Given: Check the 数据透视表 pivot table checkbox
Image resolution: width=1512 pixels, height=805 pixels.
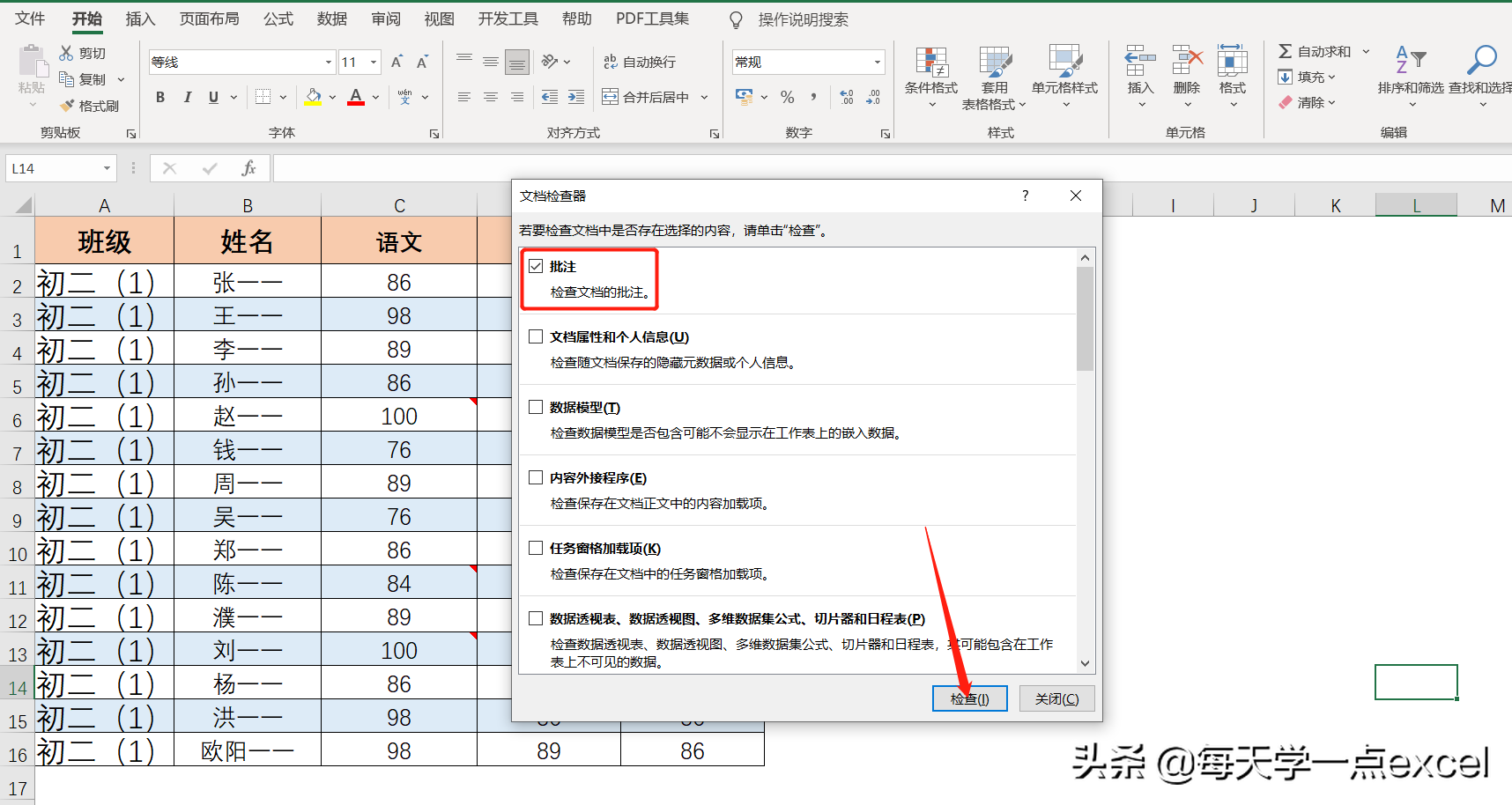Looking at the screenshot, I should 536,618.
